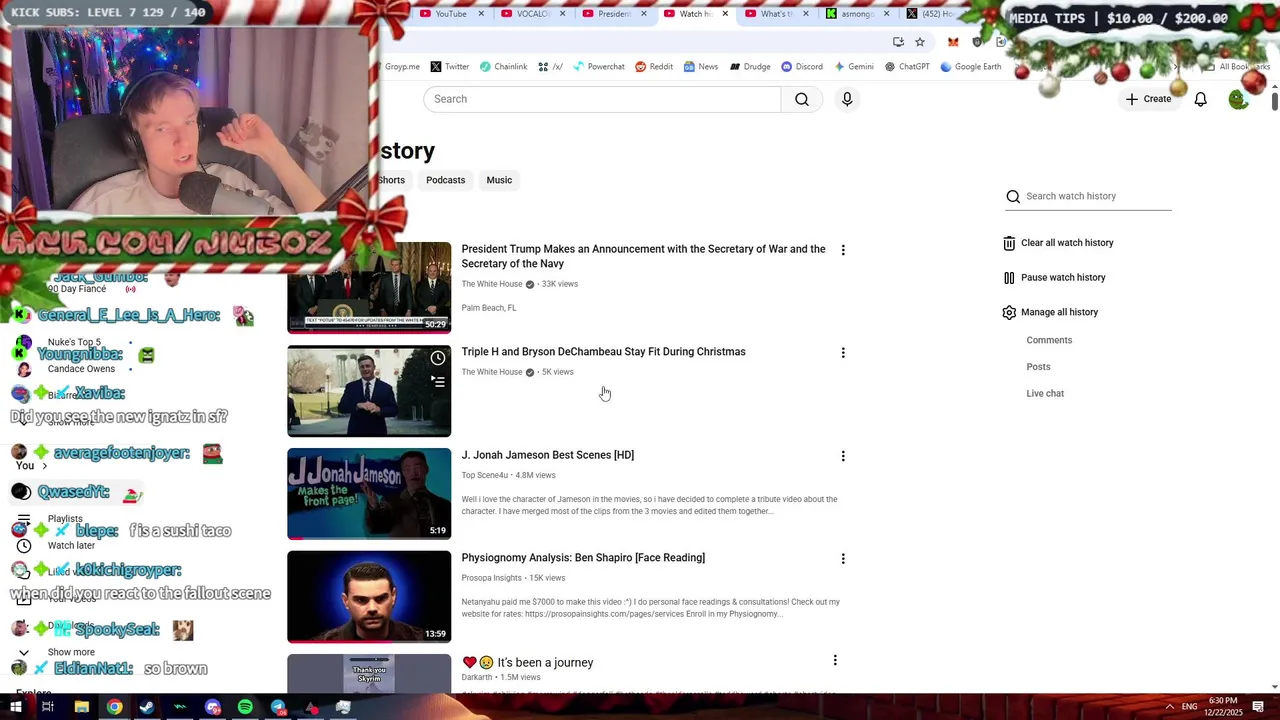Bookmark this page with star icon
1280x720 pixels.
920,42
